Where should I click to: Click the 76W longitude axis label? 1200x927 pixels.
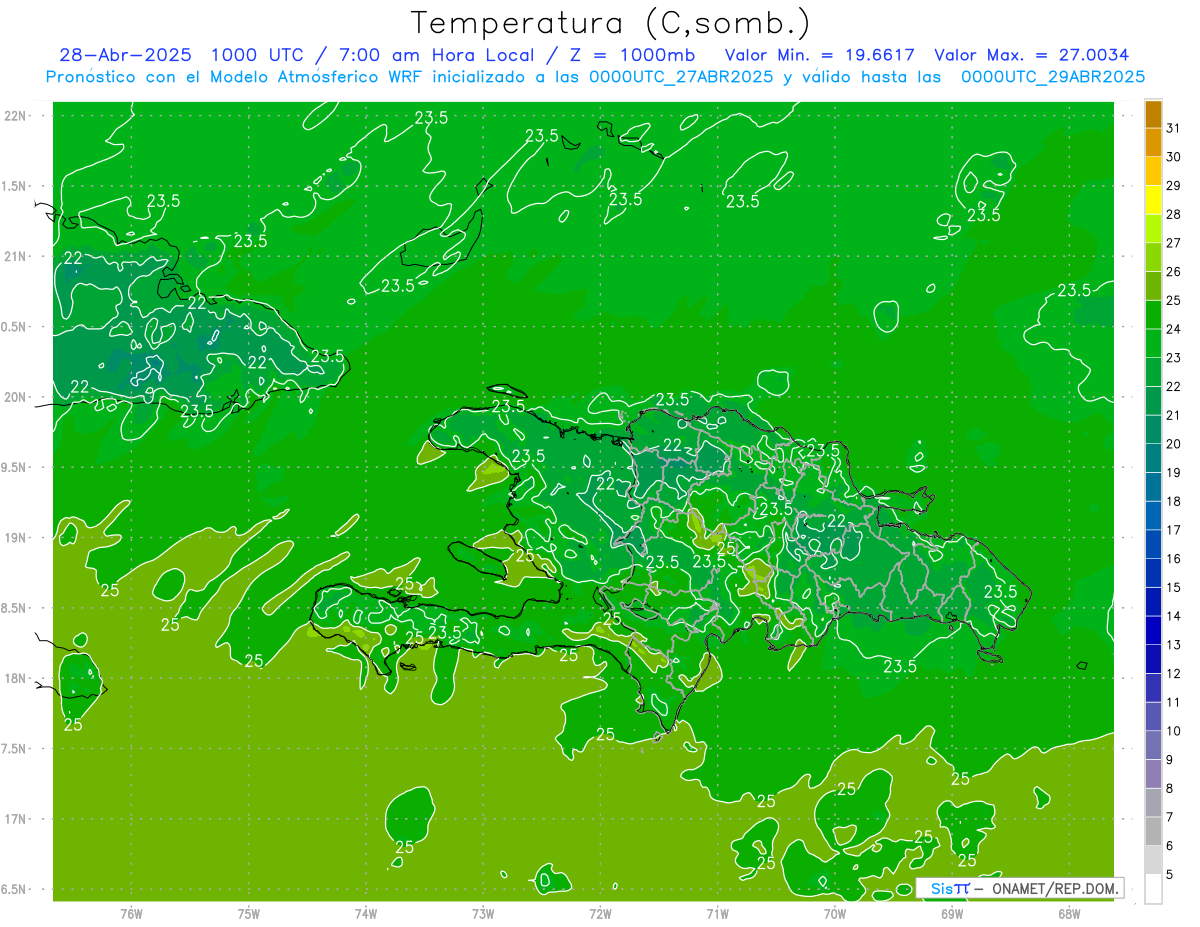131,913
